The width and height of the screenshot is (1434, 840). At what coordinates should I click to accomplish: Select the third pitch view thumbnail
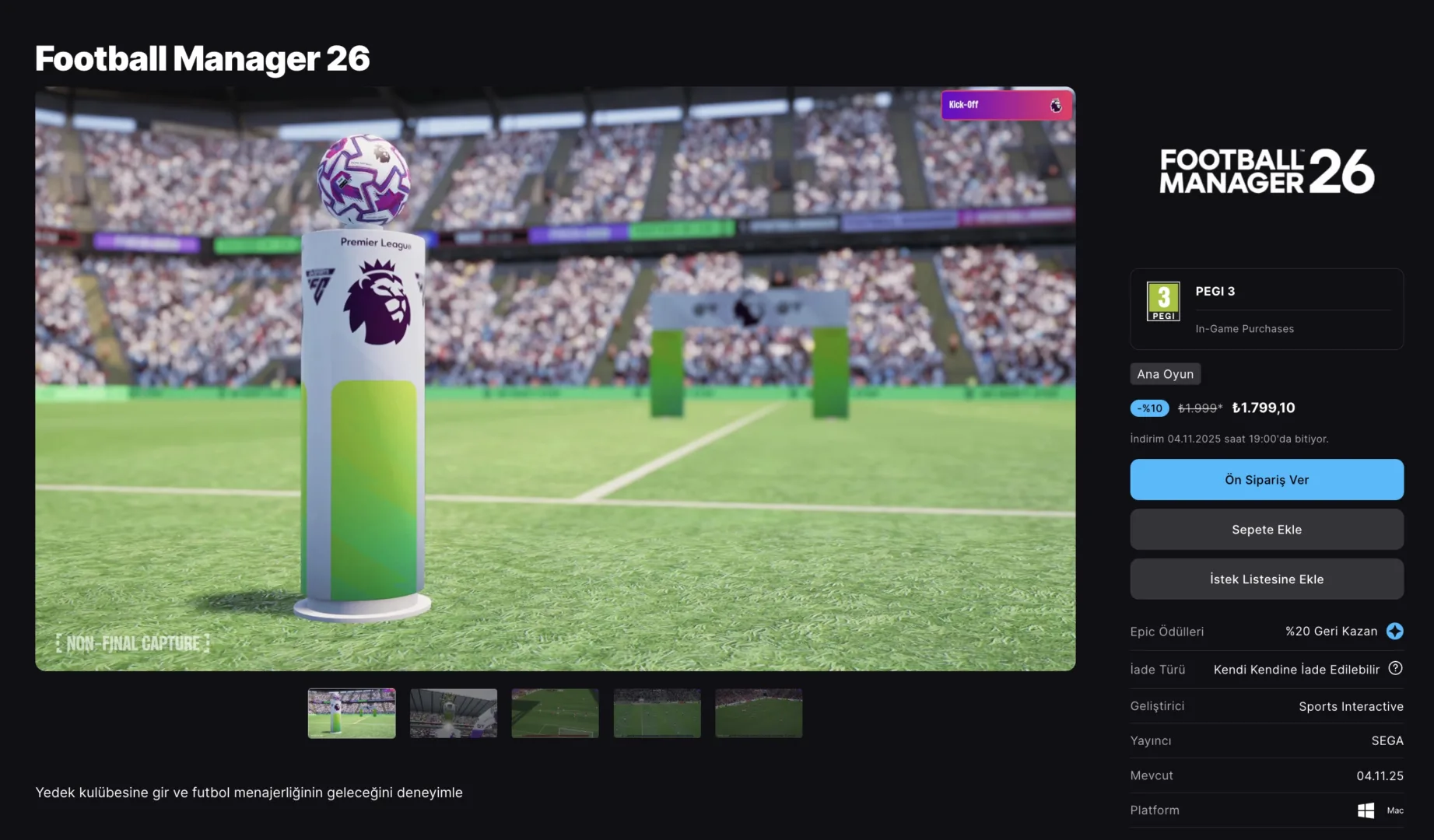coord(555,713)
